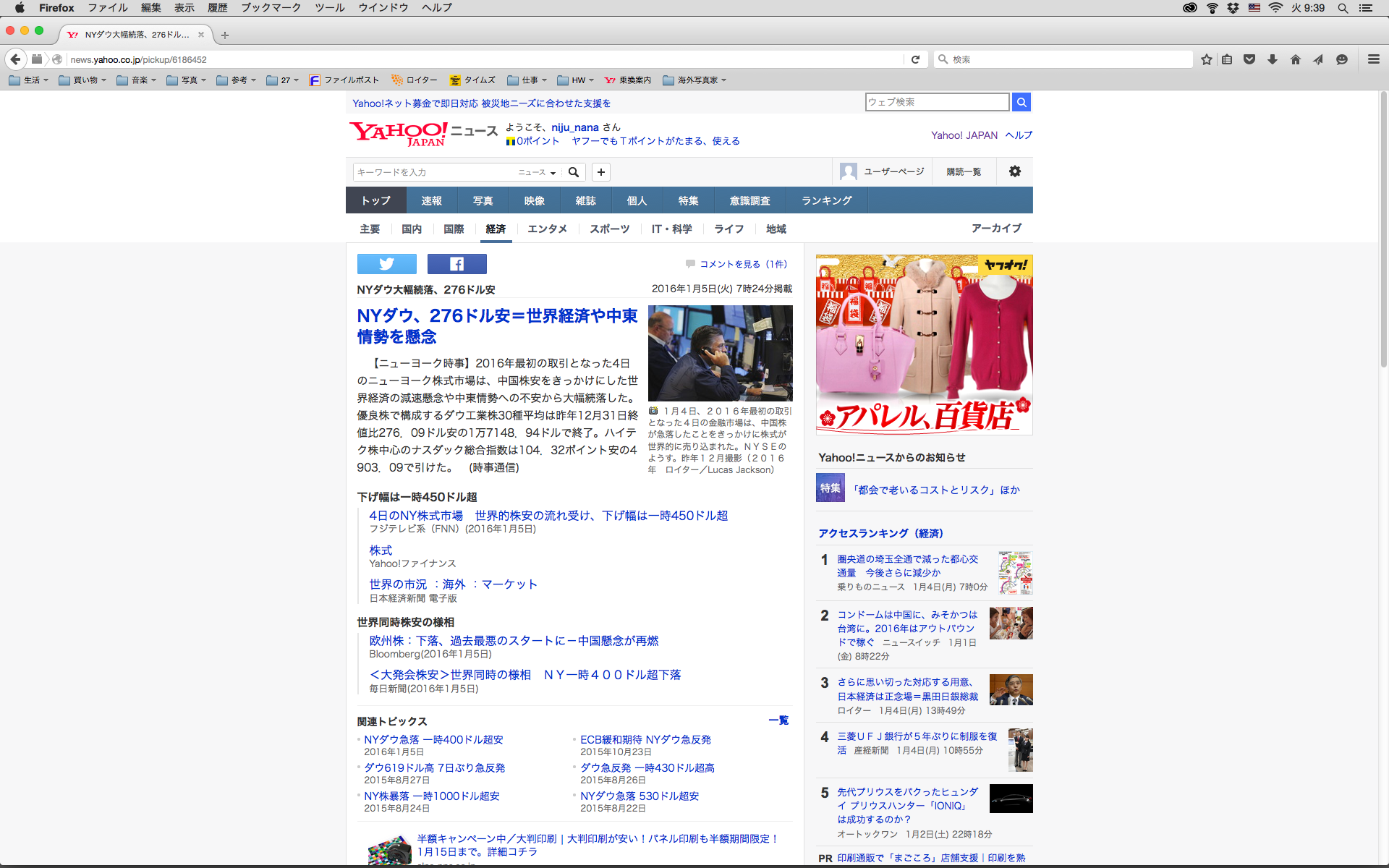Click the keyword input field
This screenshot has width=1389, height=868.
click(x=434, y=172)
